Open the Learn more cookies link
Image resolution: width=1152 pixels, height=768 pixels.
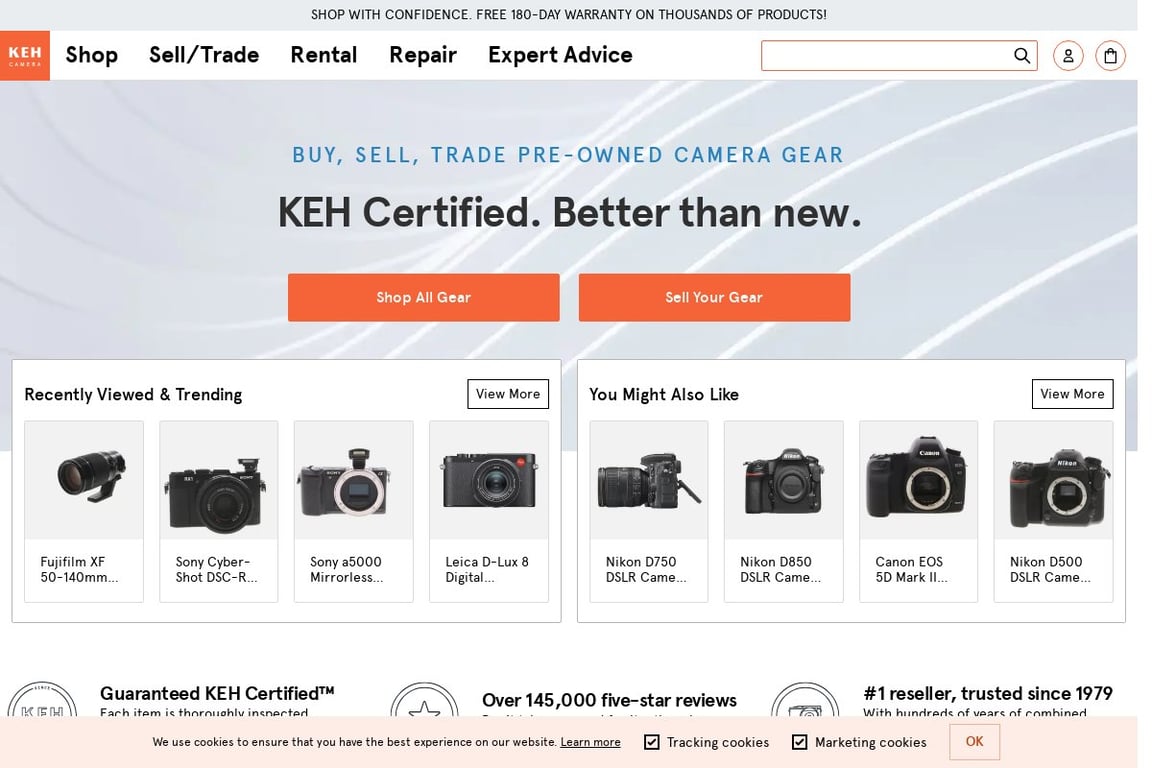pyautogui.click(x=590, y=742)
